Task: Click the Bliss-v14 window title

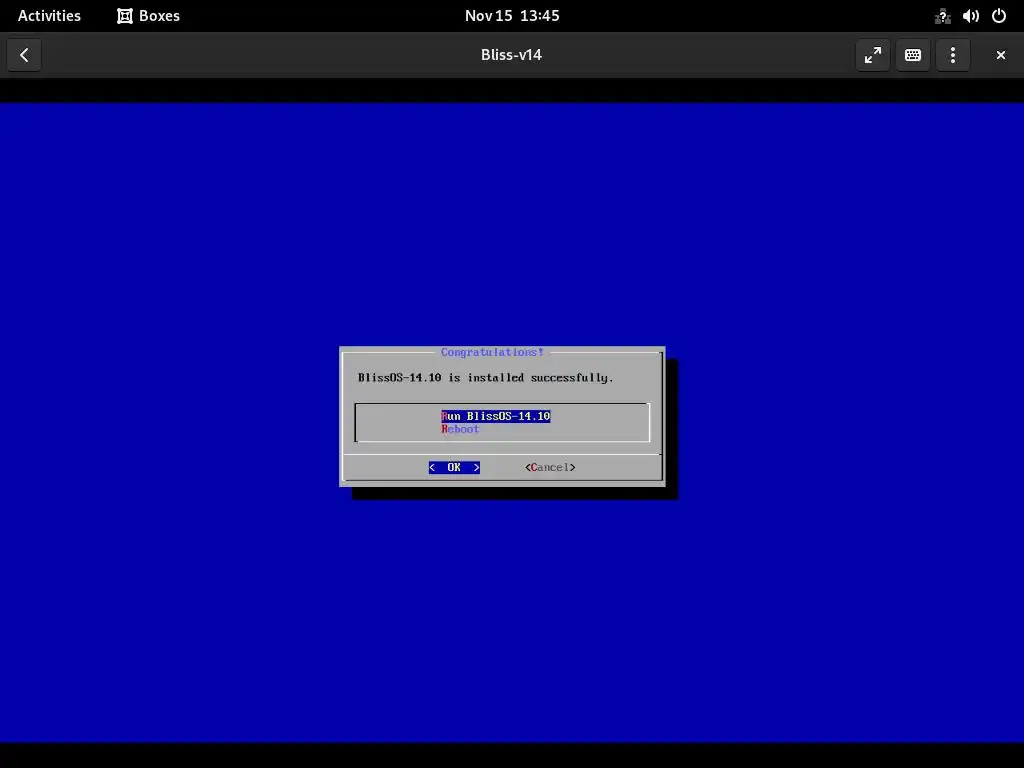Action: click(511, 55)
